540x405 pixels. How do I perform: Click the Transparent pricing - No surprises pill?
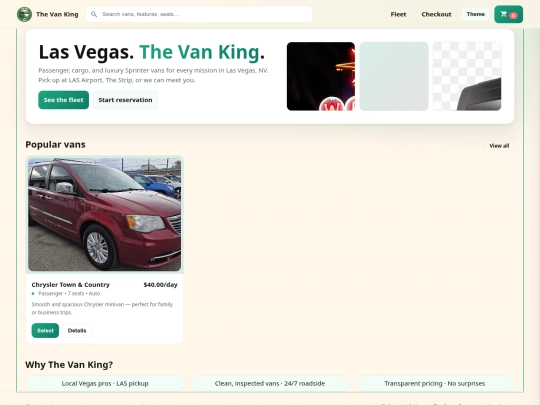435,383
